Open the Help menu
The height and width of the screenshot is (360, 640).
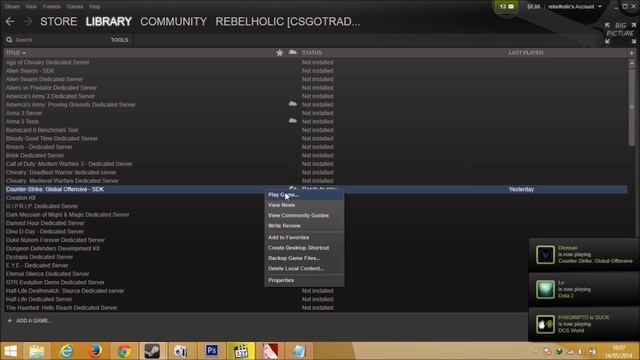click(x=95, y=7)
